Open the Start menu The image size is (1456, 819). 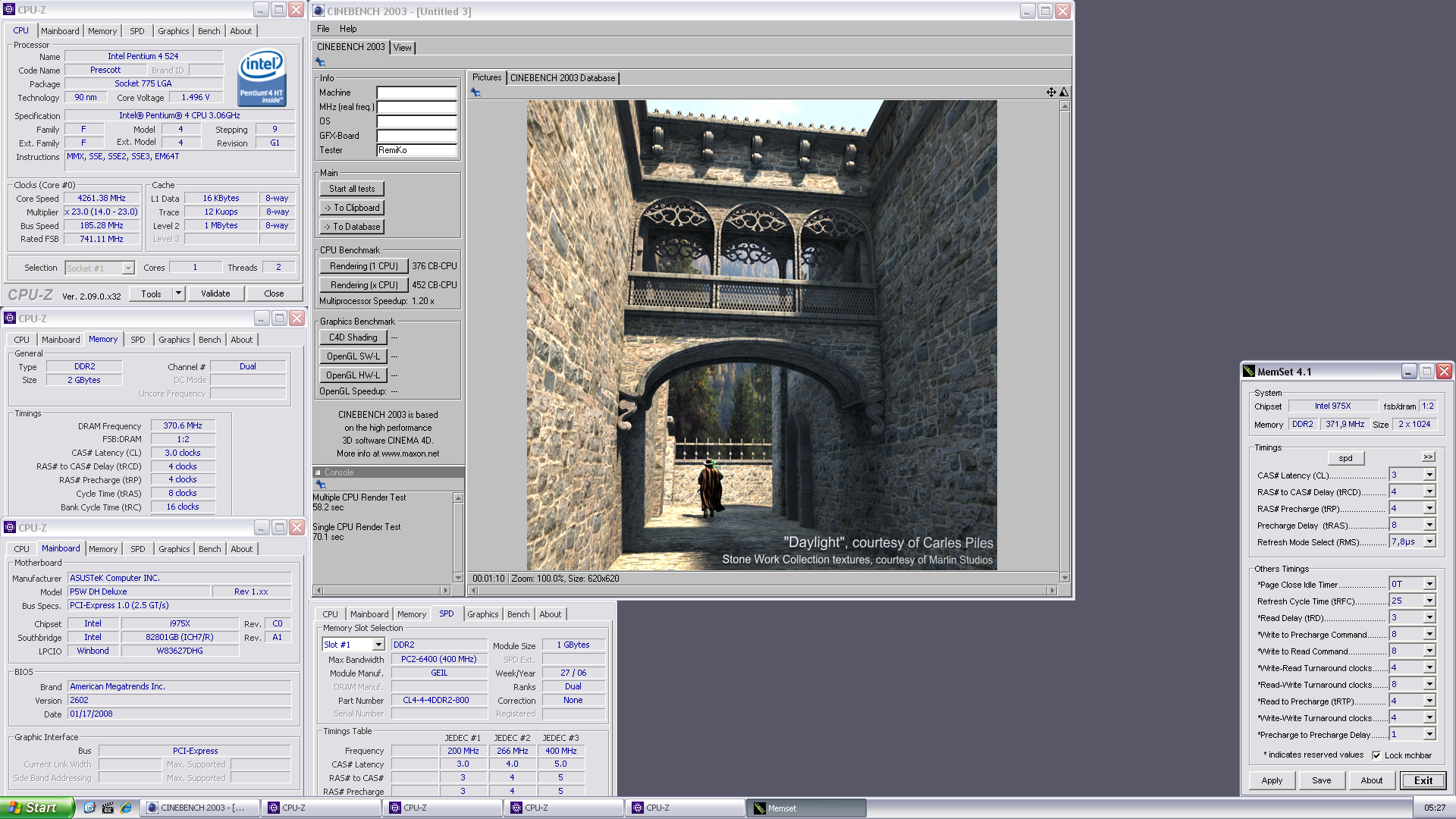36,808
